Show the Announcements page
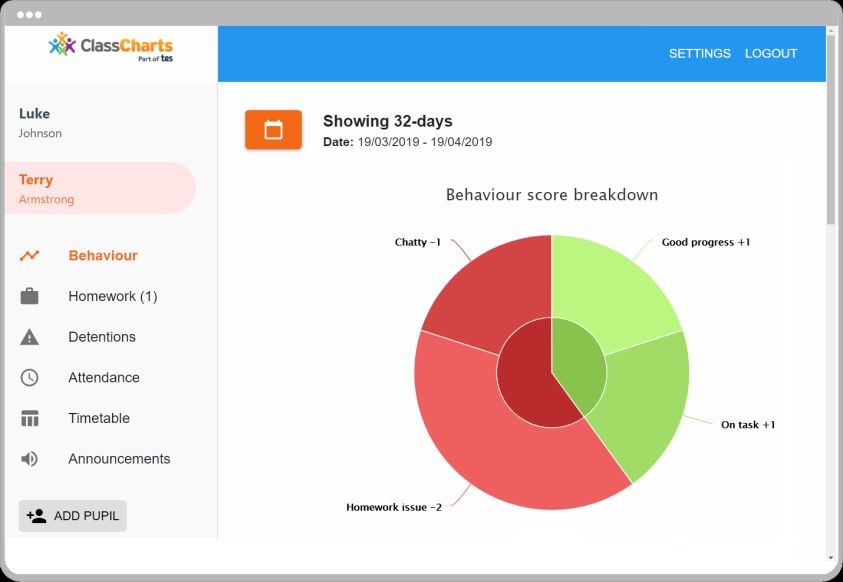843x582 pixels. [119, 458]
